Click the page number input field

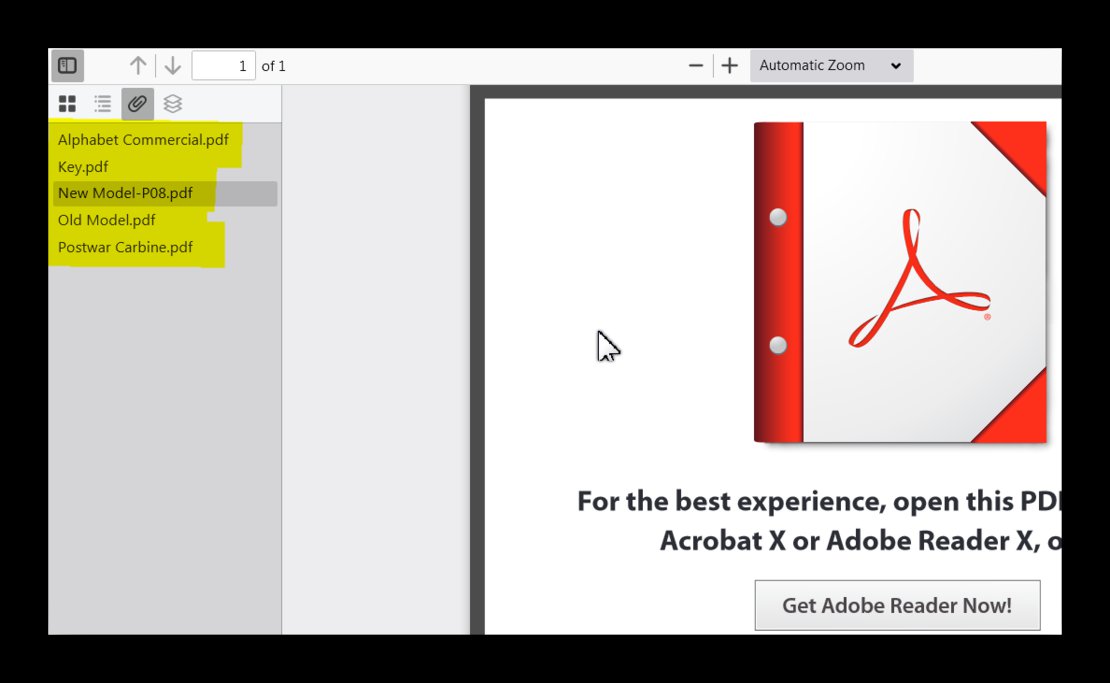[224, 66]
